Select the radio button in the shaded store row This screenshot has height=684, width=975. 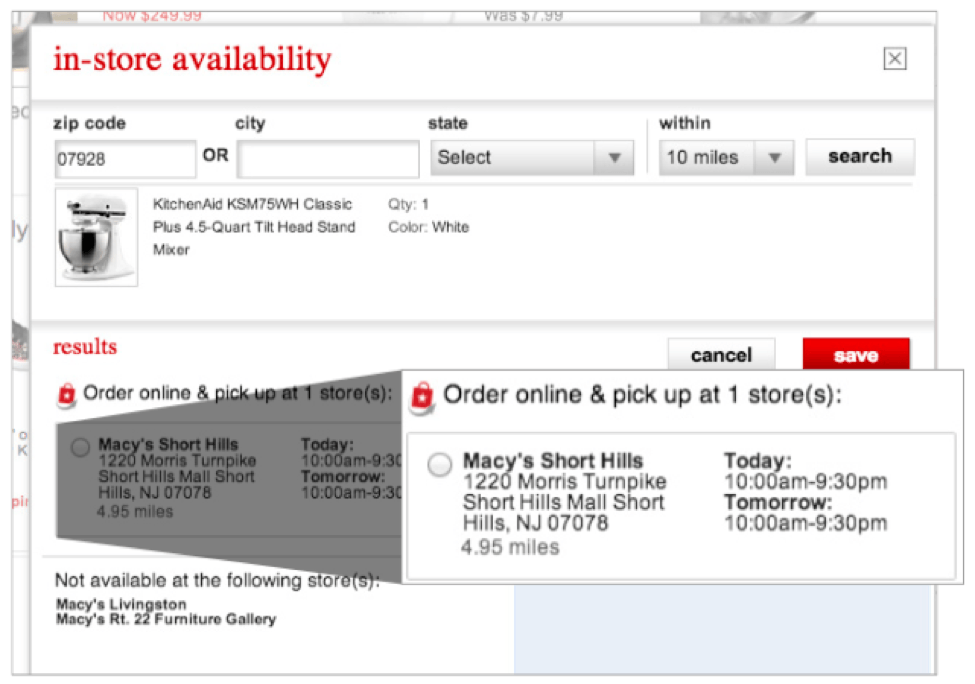click(81, 448)
